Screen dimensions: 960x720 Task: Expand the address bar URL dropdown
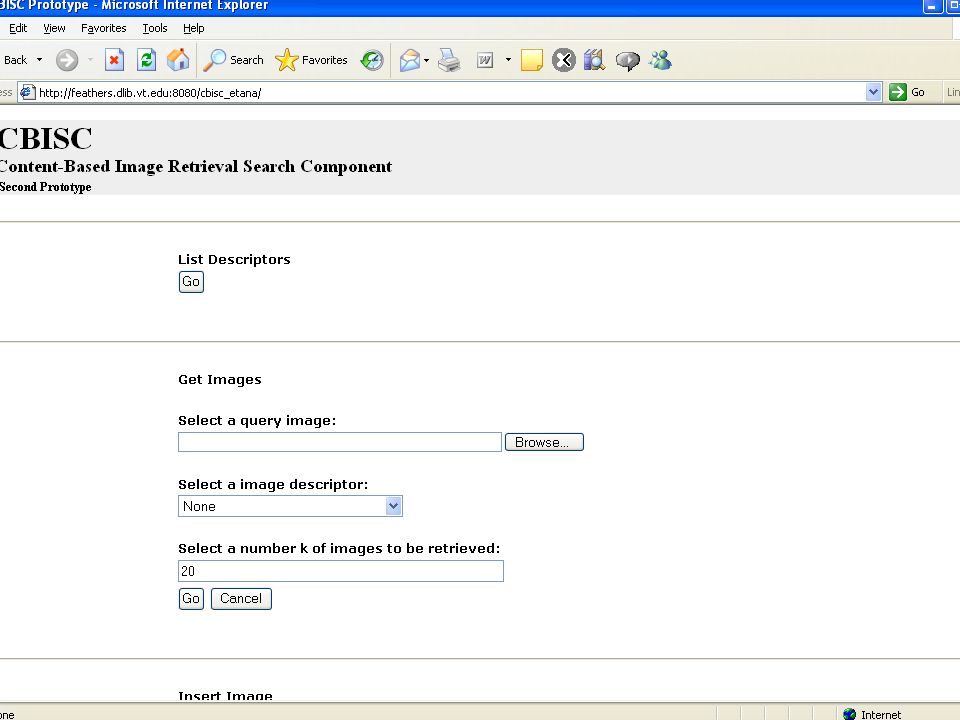coord(873,92)
